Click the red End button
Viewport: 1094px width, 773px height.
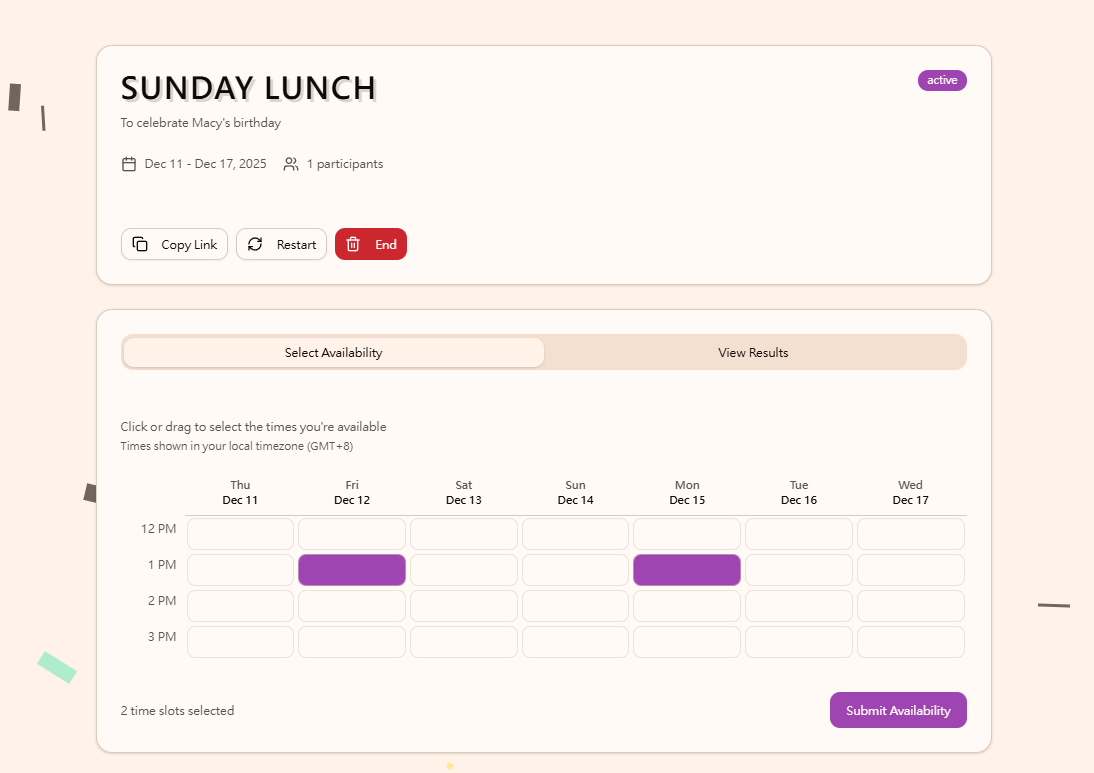(371, 243)
